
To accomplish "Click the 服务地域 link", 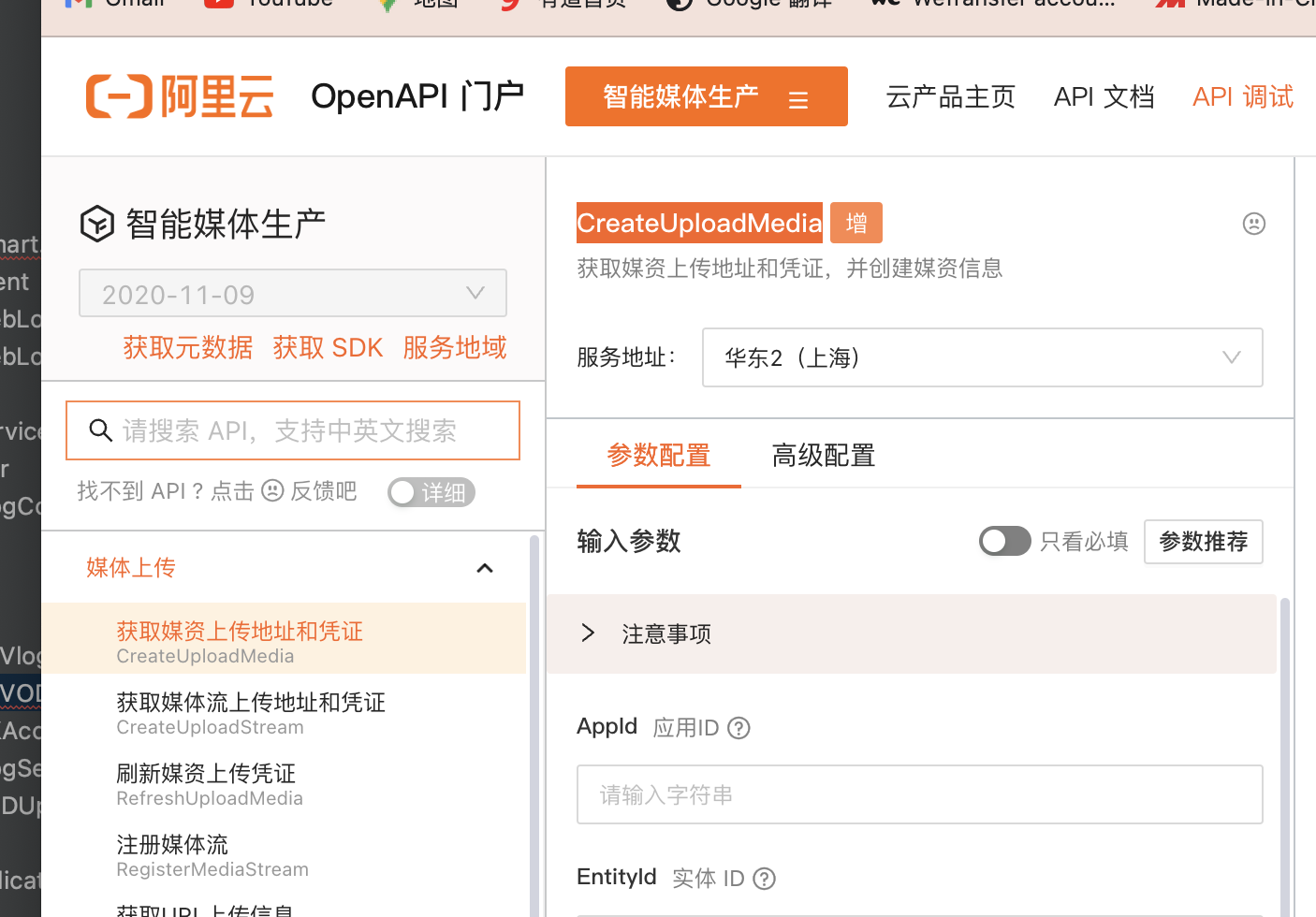I will (455, 348).
